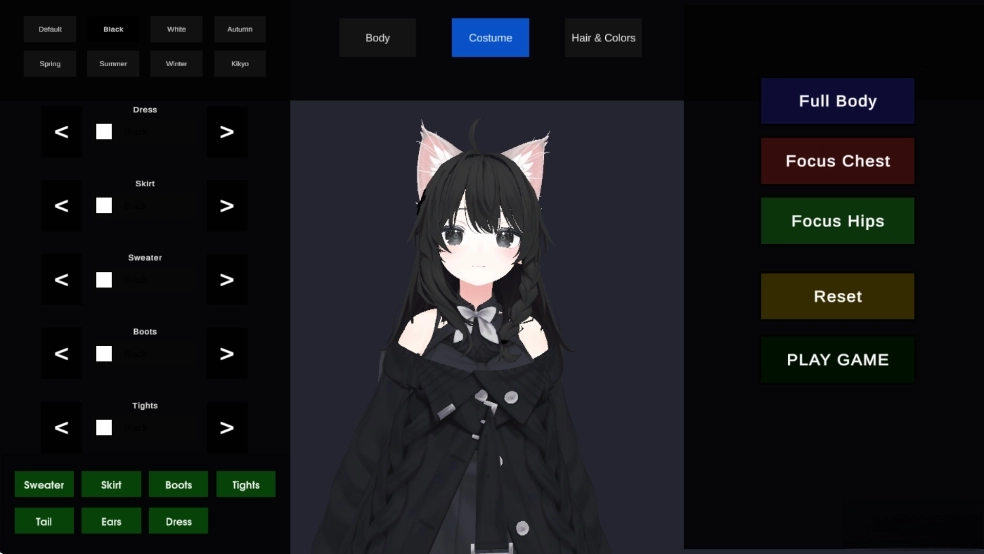This screenshot has width=984, height=554.
Task: Select the Kikyo costume preset
Action: pyautogui.click(x=240, y=64)
